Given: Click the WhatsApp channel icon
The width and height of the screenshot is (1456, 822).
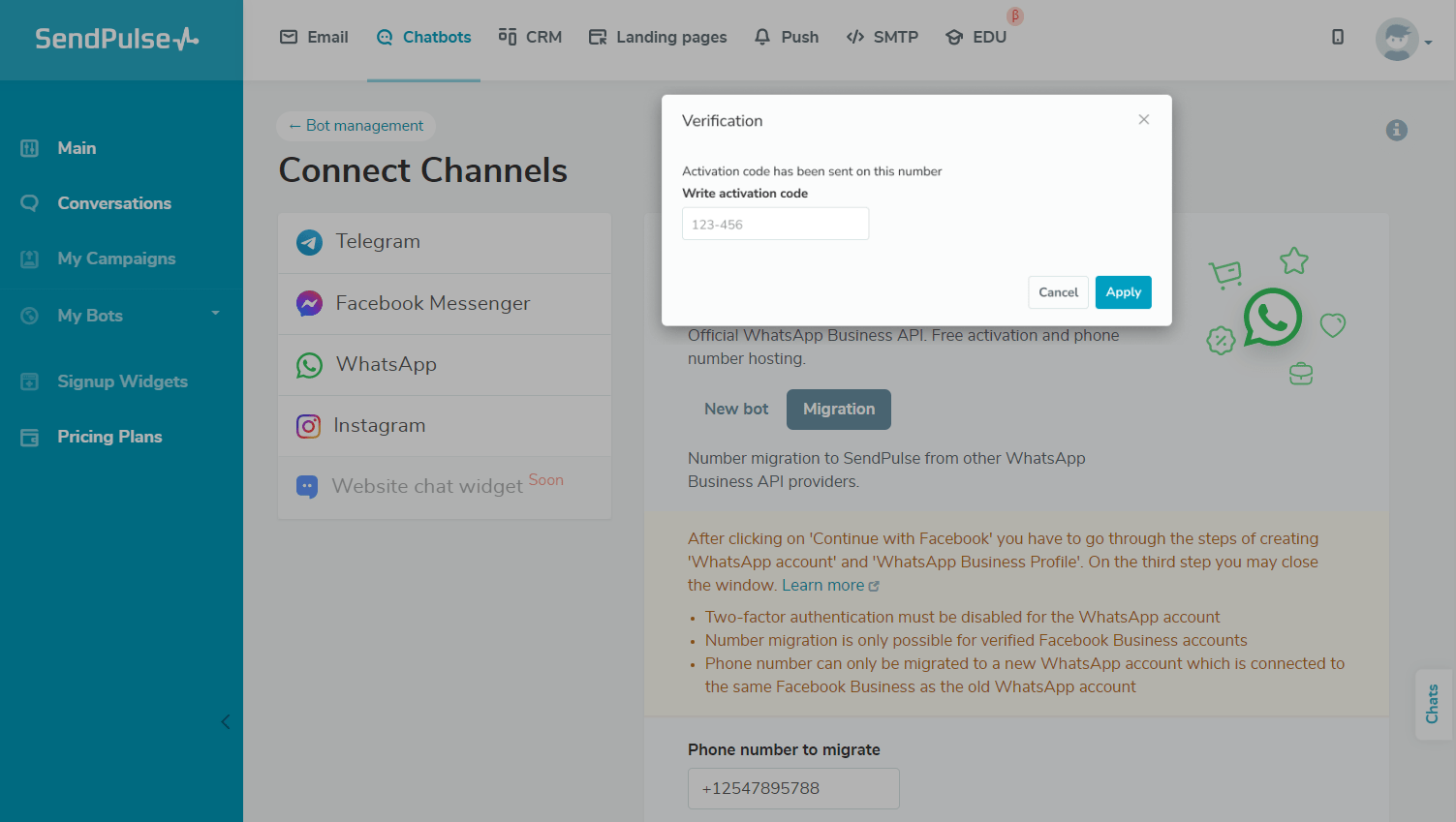Looking at the screenshot, I should pyautogui.click(x=309, y=365).
